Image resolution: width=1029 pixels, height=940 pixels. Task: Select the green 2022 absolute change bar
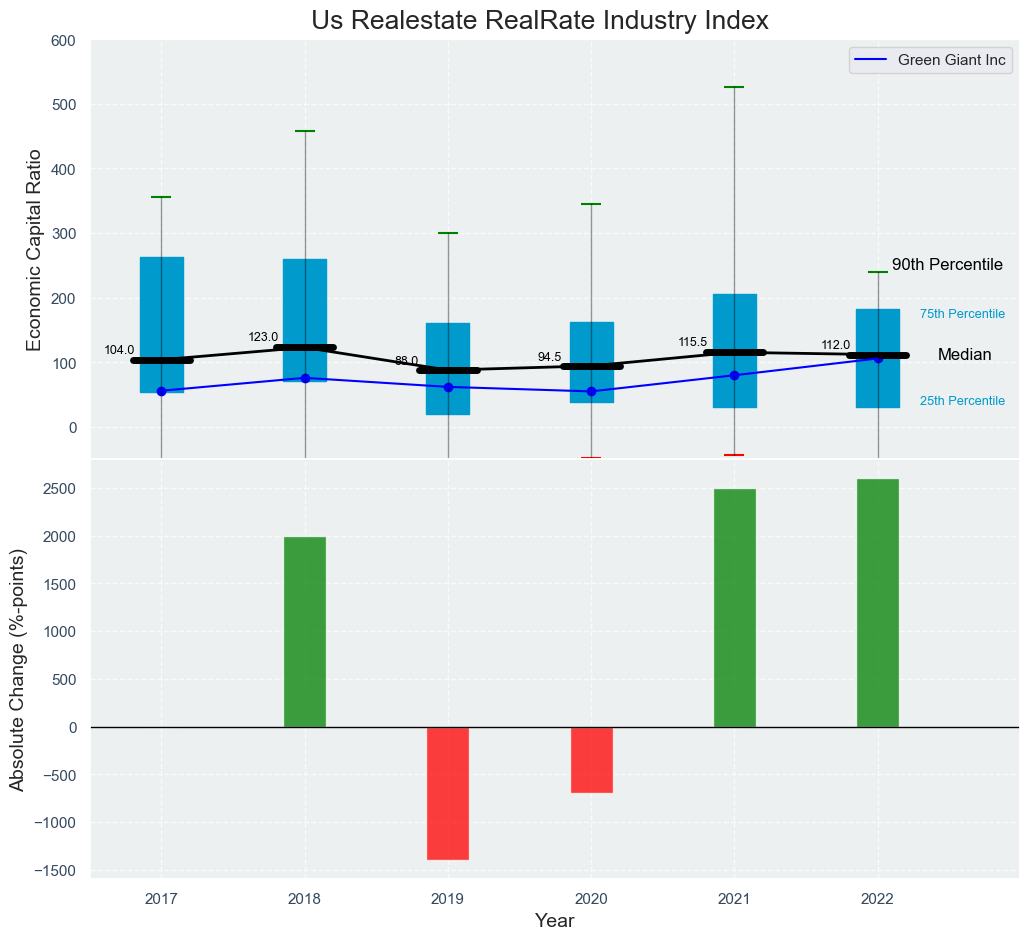[877, 603]
